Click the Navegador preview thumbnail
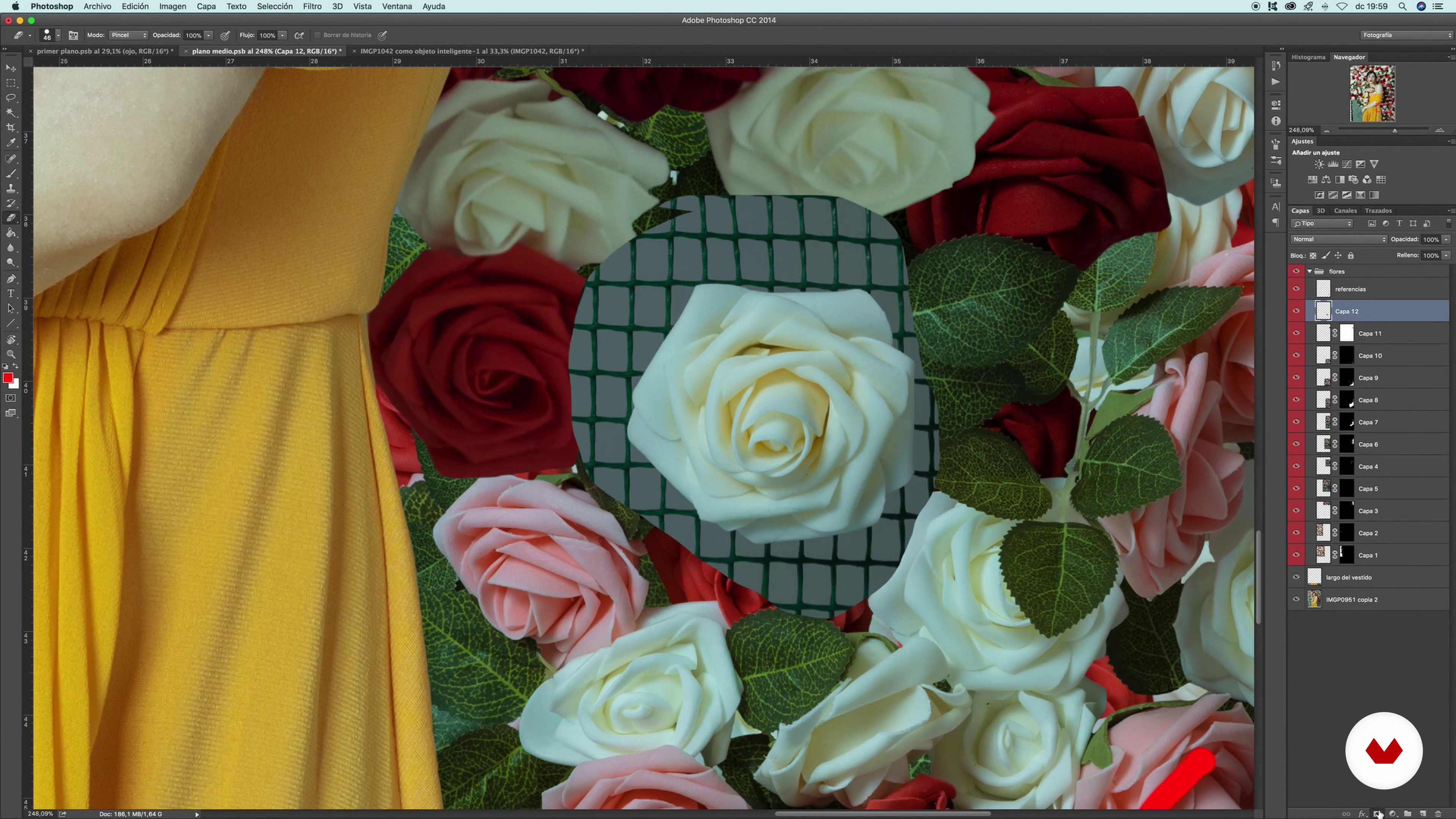Viewport: 1456px width, 819px height. tap(1372, 93)
